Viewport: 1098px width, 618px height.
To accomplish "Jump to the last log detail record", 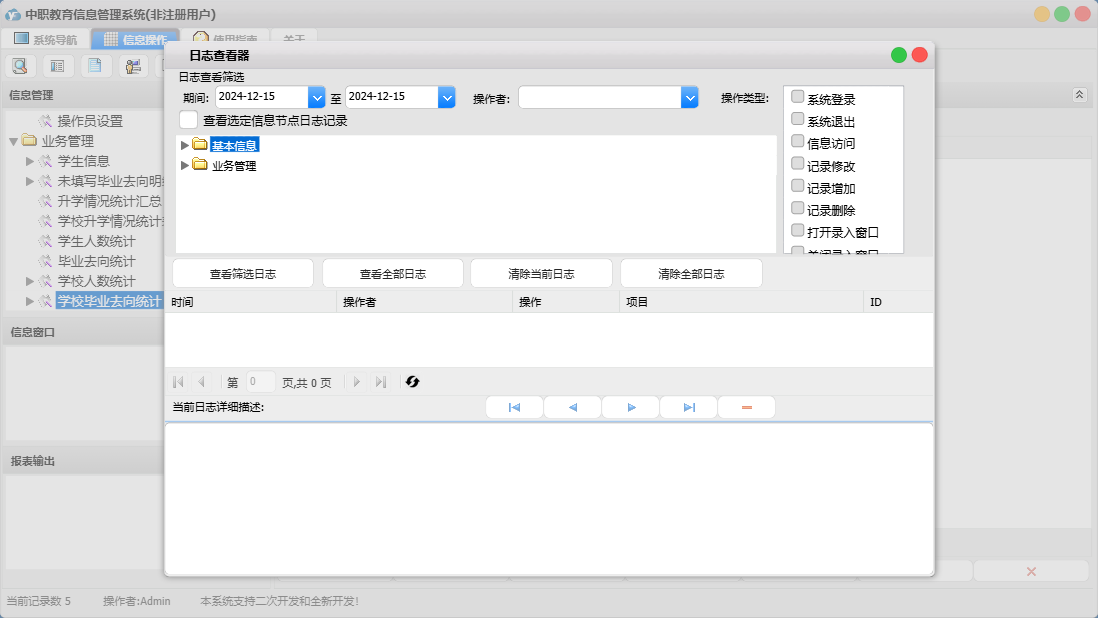I will coord(689,408).
